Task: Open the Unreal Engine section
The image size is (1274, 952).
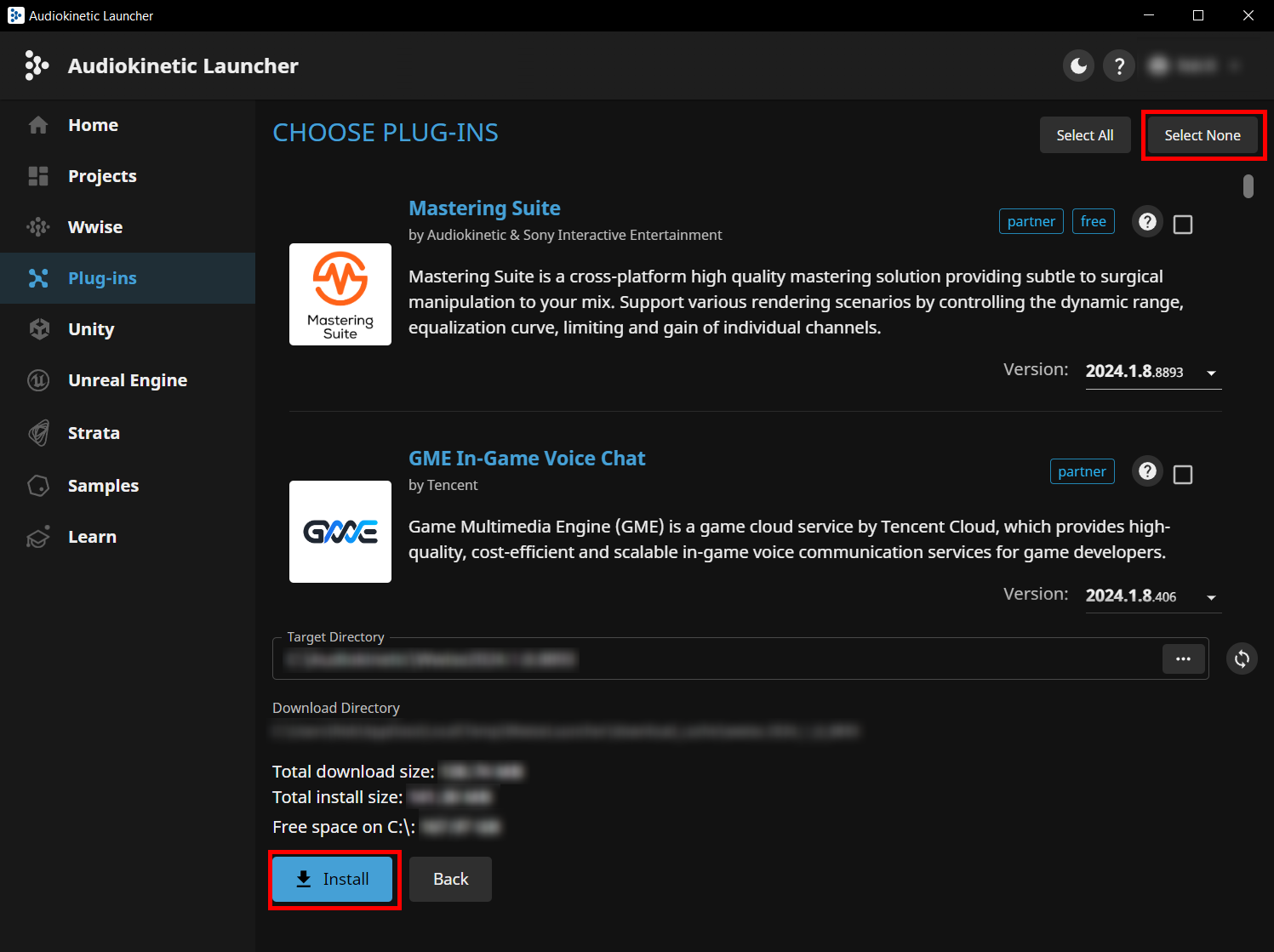Action: pos(128,380)
